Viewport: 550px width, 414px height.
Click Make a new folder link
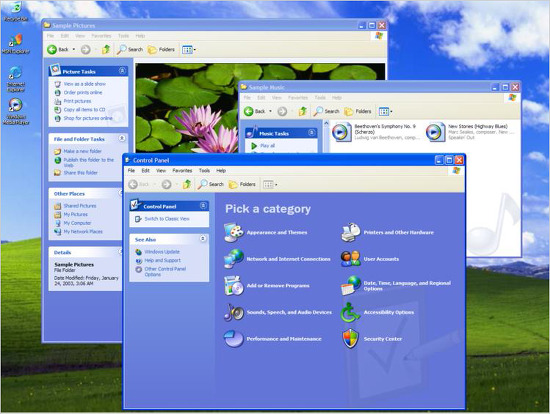coord(82,151)
